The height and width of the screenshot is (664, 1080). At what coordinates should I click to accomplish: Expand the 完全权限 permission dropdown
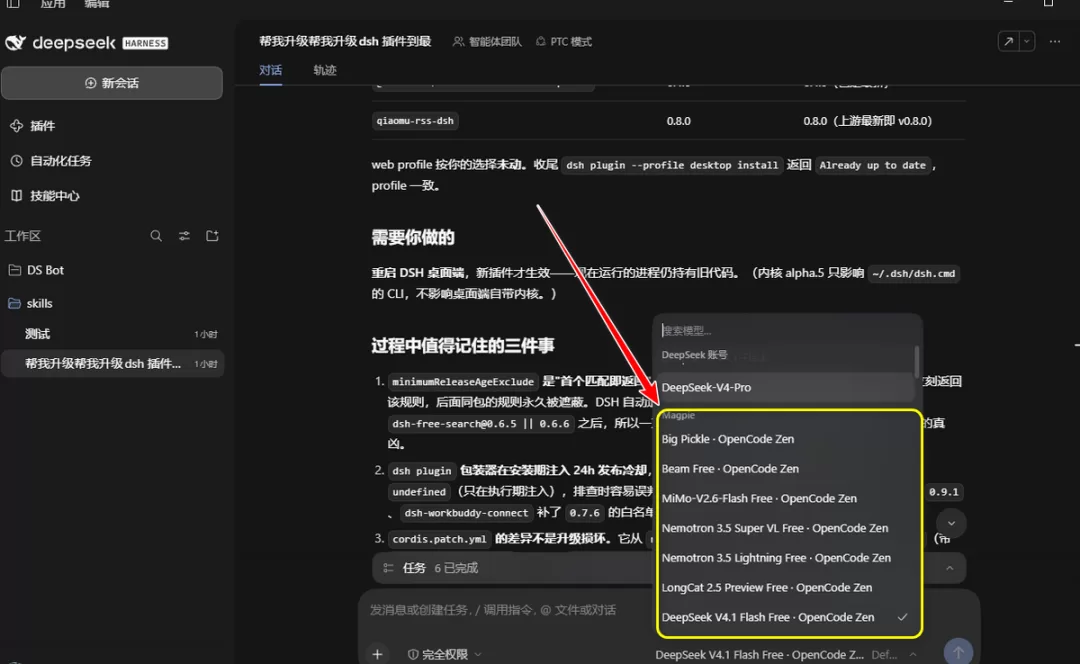point(444,654)
